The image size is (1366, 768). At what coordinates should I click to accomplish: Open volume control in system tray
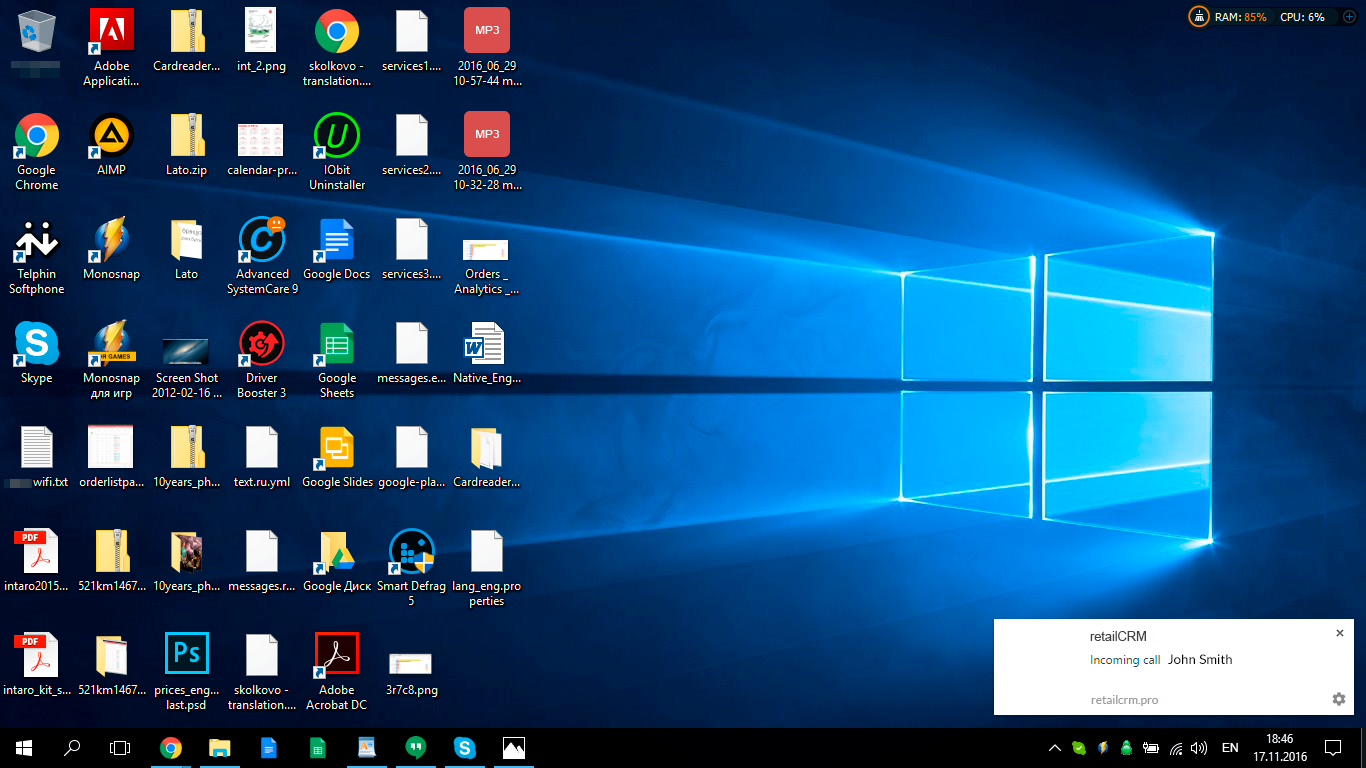1199,748
